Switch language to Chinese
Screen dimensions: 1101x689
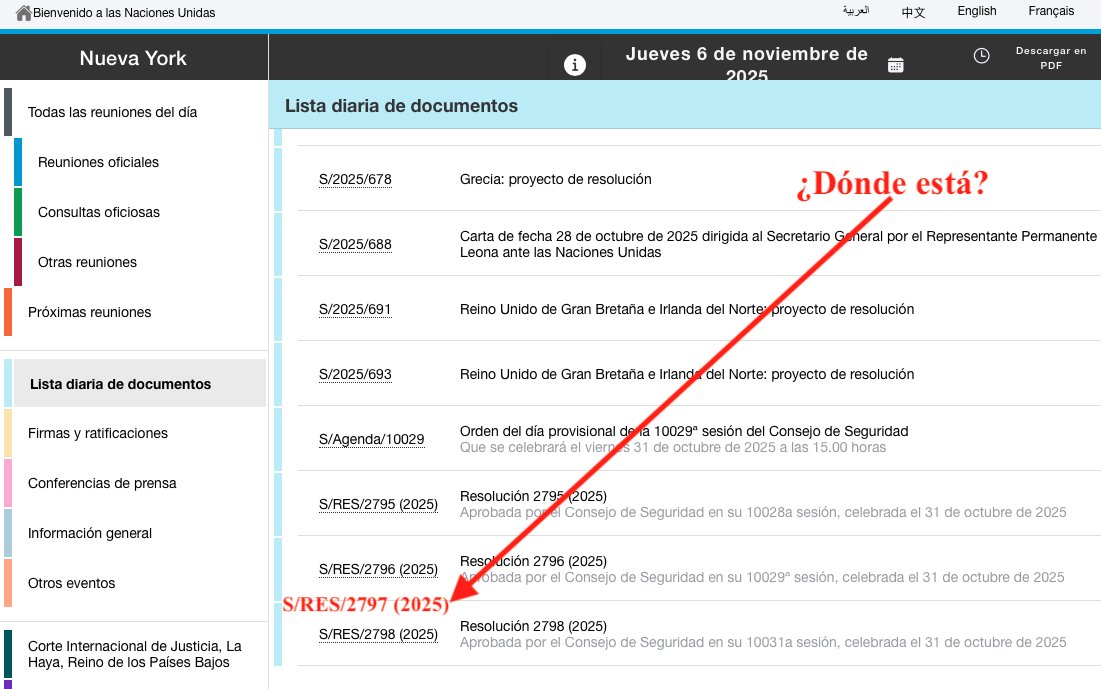tap(914, 12)
